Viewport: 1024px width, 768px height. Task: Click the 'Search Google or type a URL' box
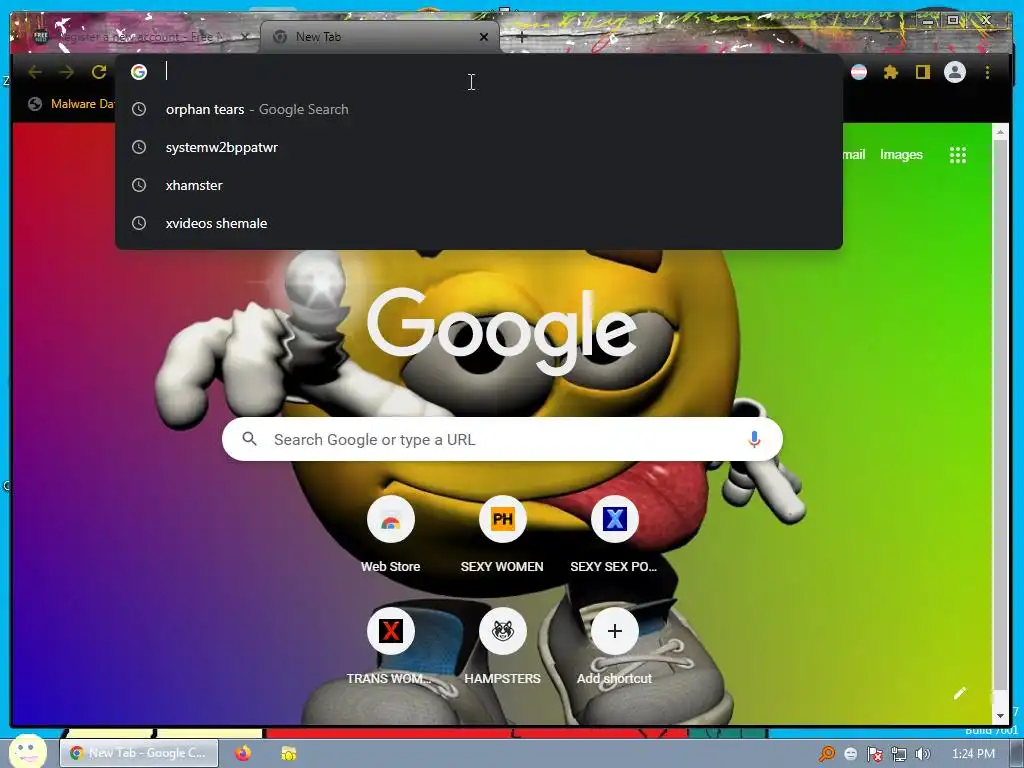[502, 440]
